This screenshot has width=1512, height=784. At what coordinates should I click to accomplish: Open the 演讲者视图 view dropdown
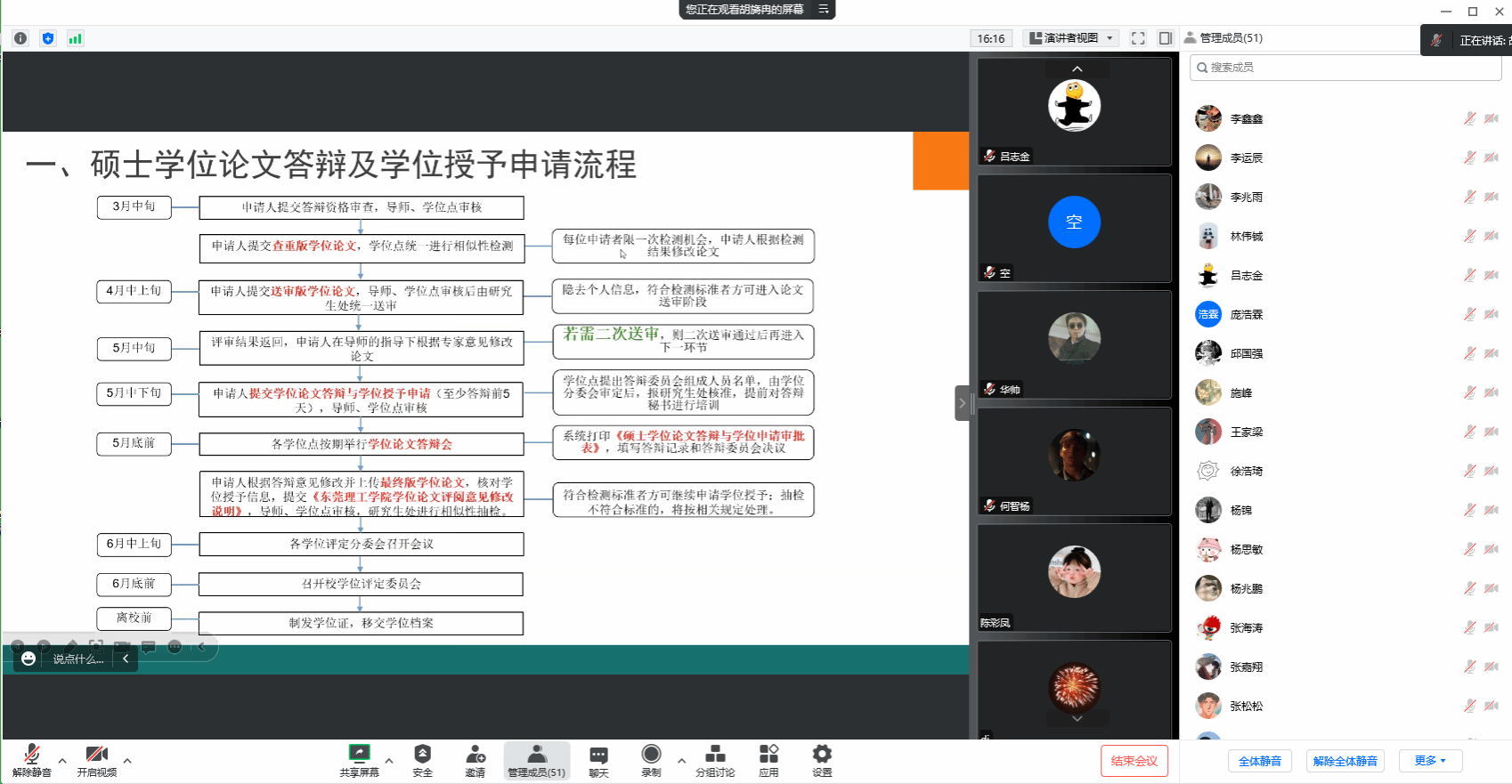click(x=1071, y=38)
